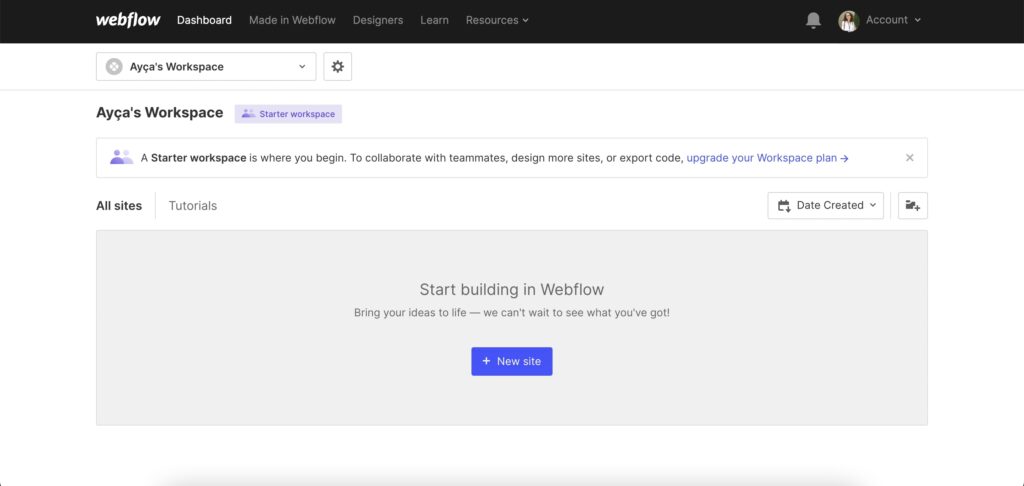Open the Learn nav item
The image size is (1024, 486).
(434, 20)
